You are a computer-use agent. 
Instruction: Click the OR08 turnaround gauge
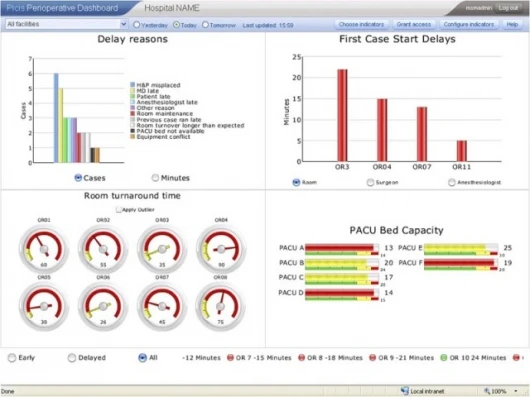point(220,306)
